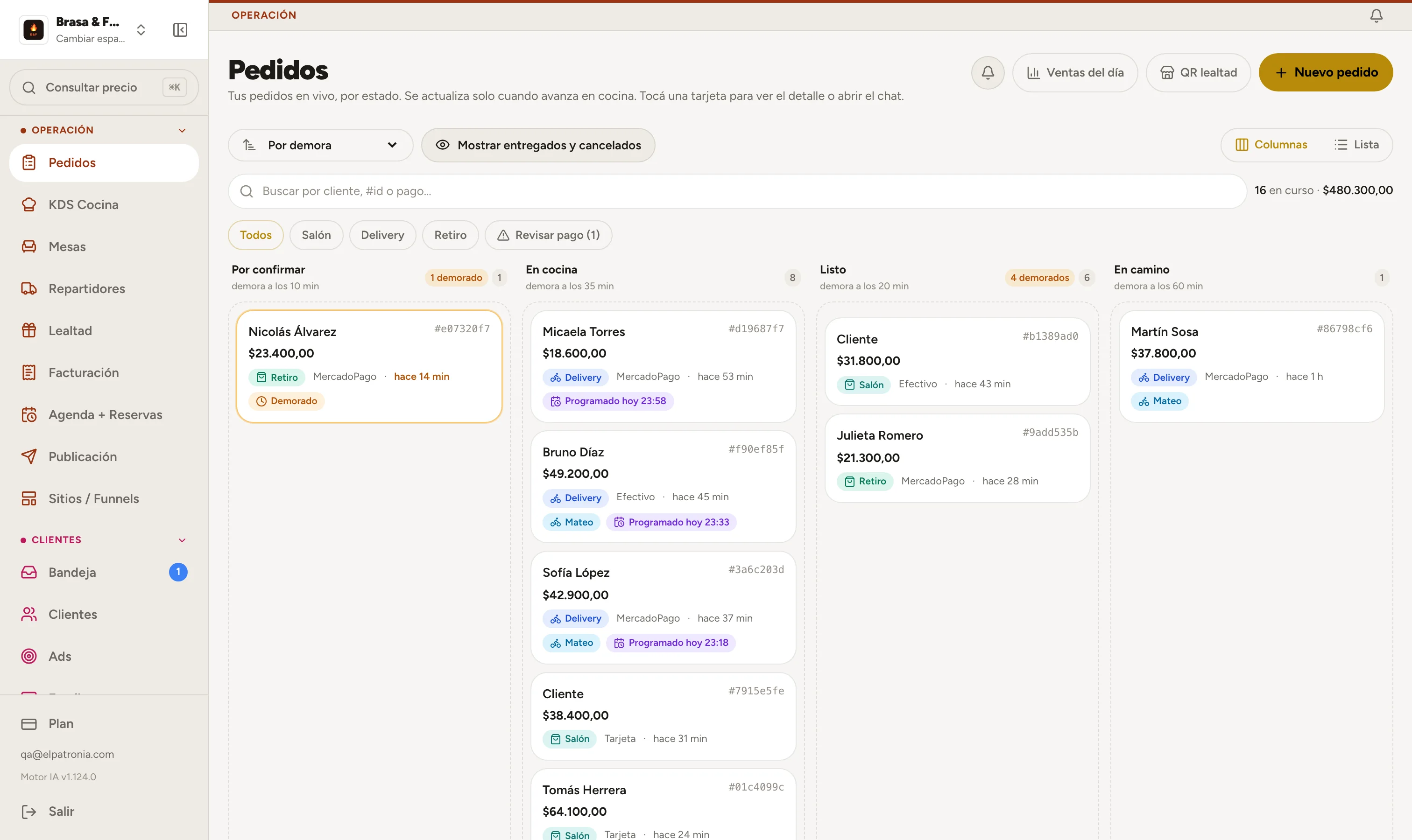Open Julieta Romero order card
Image resolution: width=1412 pixels, height=840 pixels.
pos(958,458)
